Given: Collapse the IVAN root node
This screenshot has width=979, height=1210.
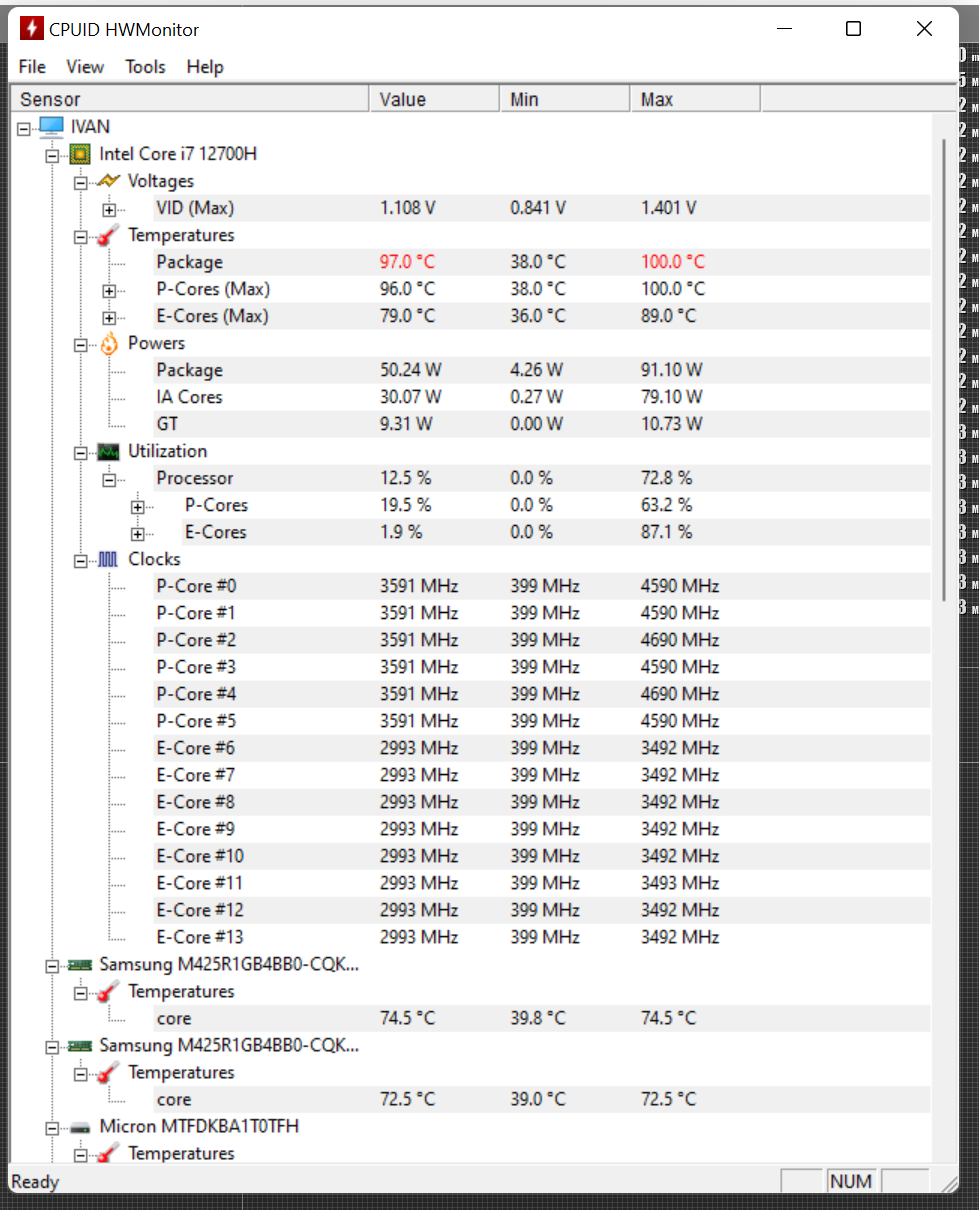Looking at the screenshot, I should click(24, 128).
